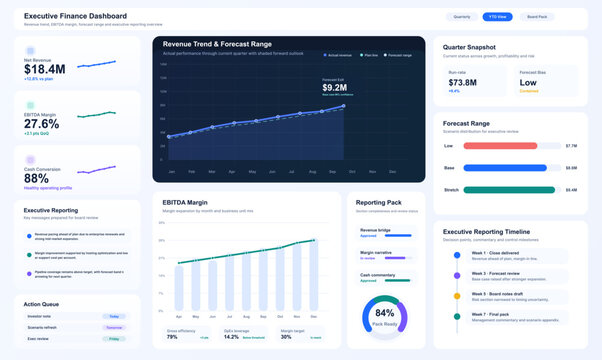Click the Revenue bridge progress bar
Image resolution: width=602 pixels, height=360 pixels.
pos(398,236)
